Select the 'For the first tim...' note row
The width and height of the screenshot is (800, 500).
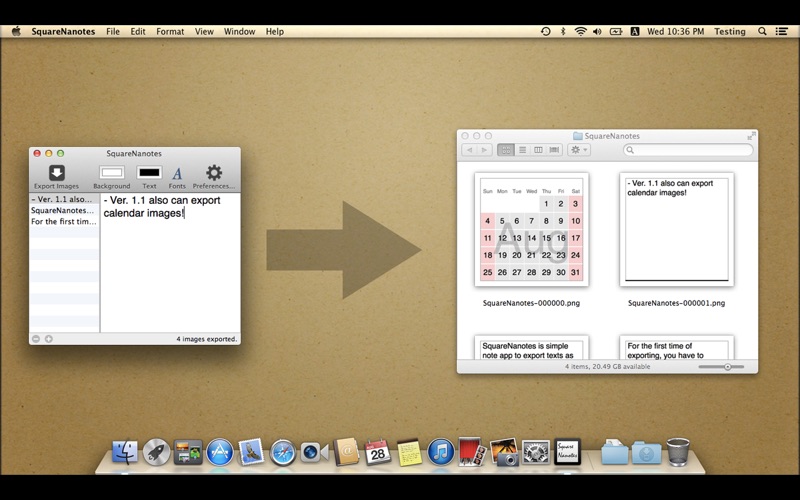[x=64, y=221]
